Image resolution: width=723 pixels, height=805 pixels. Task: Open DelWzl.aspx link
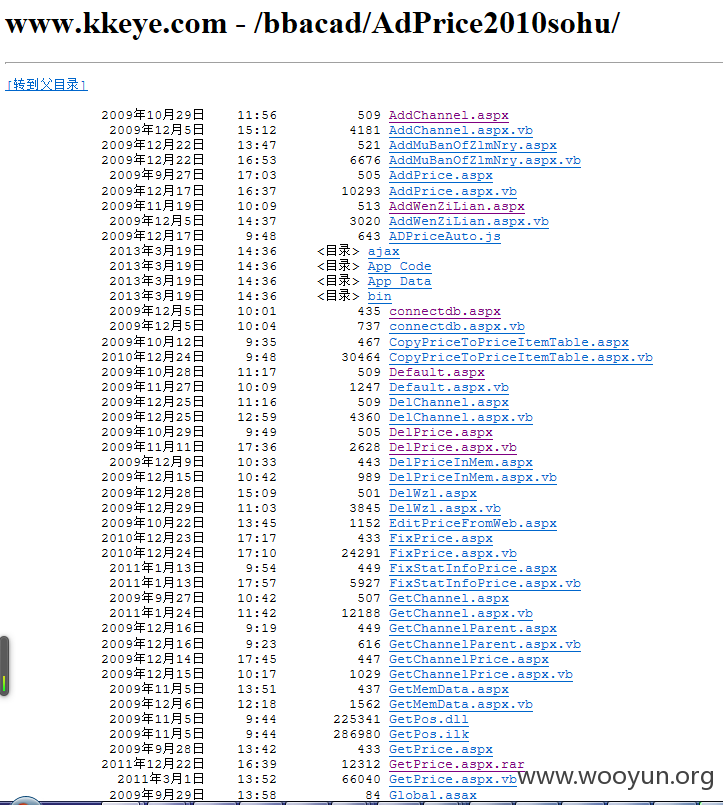[433, 493]
